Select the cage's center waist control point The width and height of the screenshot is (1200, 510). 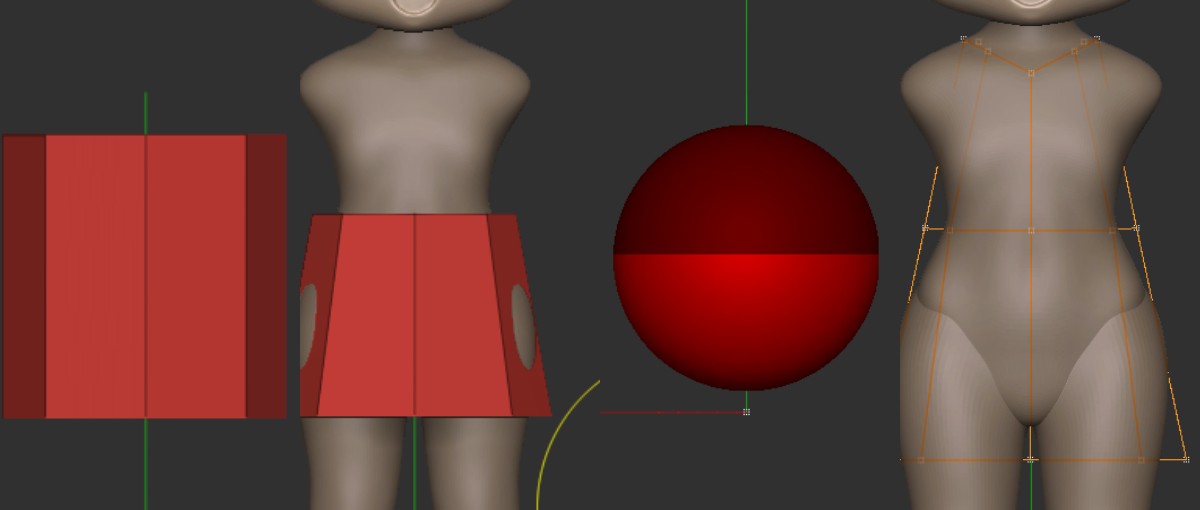coord(1031,230)
